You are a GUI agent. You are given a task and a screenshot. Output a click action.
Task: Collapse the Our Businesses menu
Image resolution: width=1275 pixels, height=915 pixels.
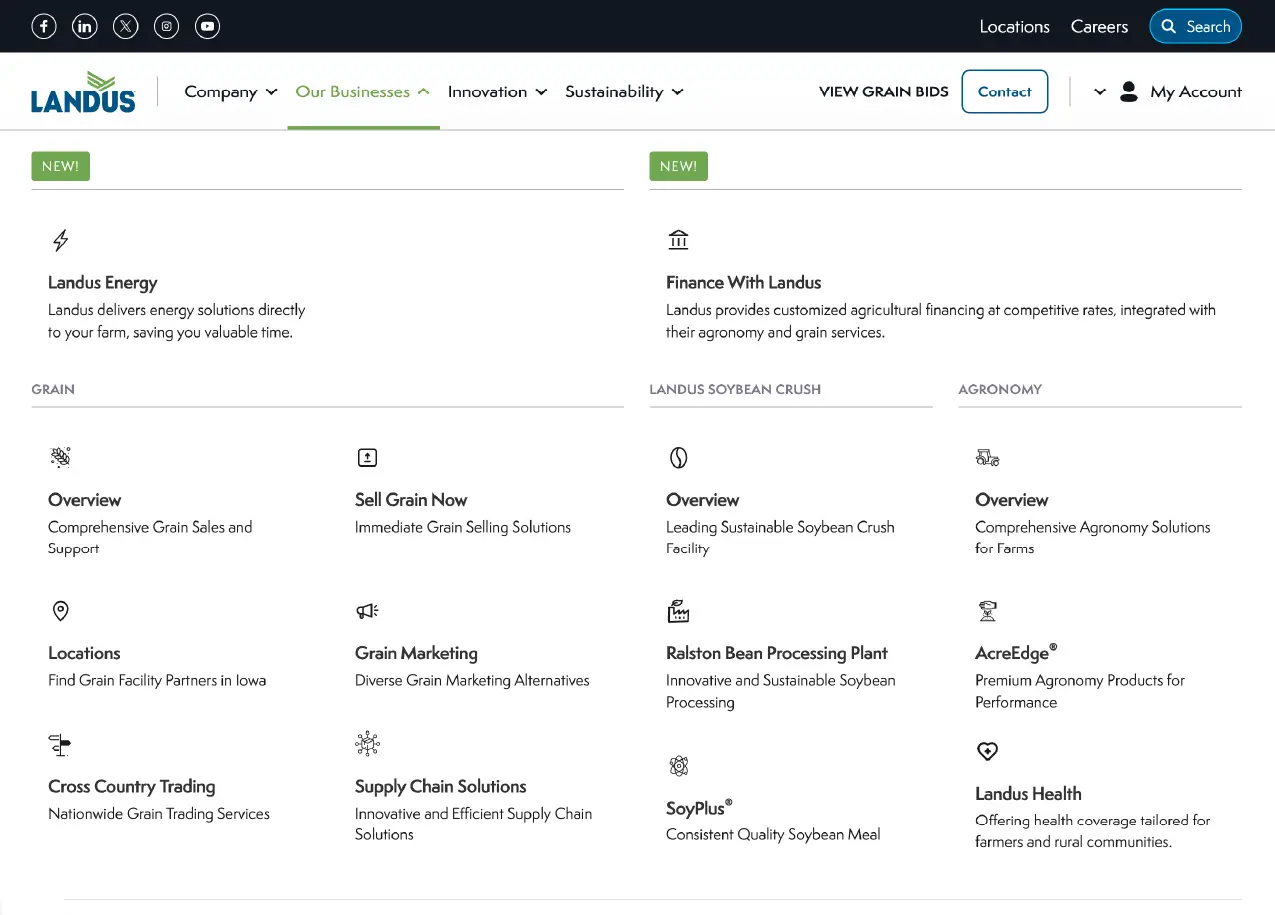(362, 92)
